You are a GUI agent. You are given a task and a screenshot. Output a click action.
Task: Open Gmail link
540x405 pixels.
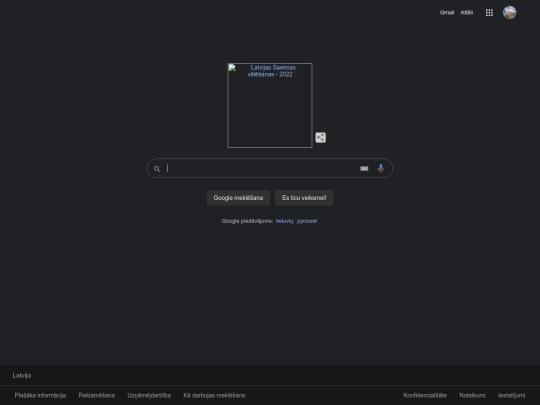447,13
